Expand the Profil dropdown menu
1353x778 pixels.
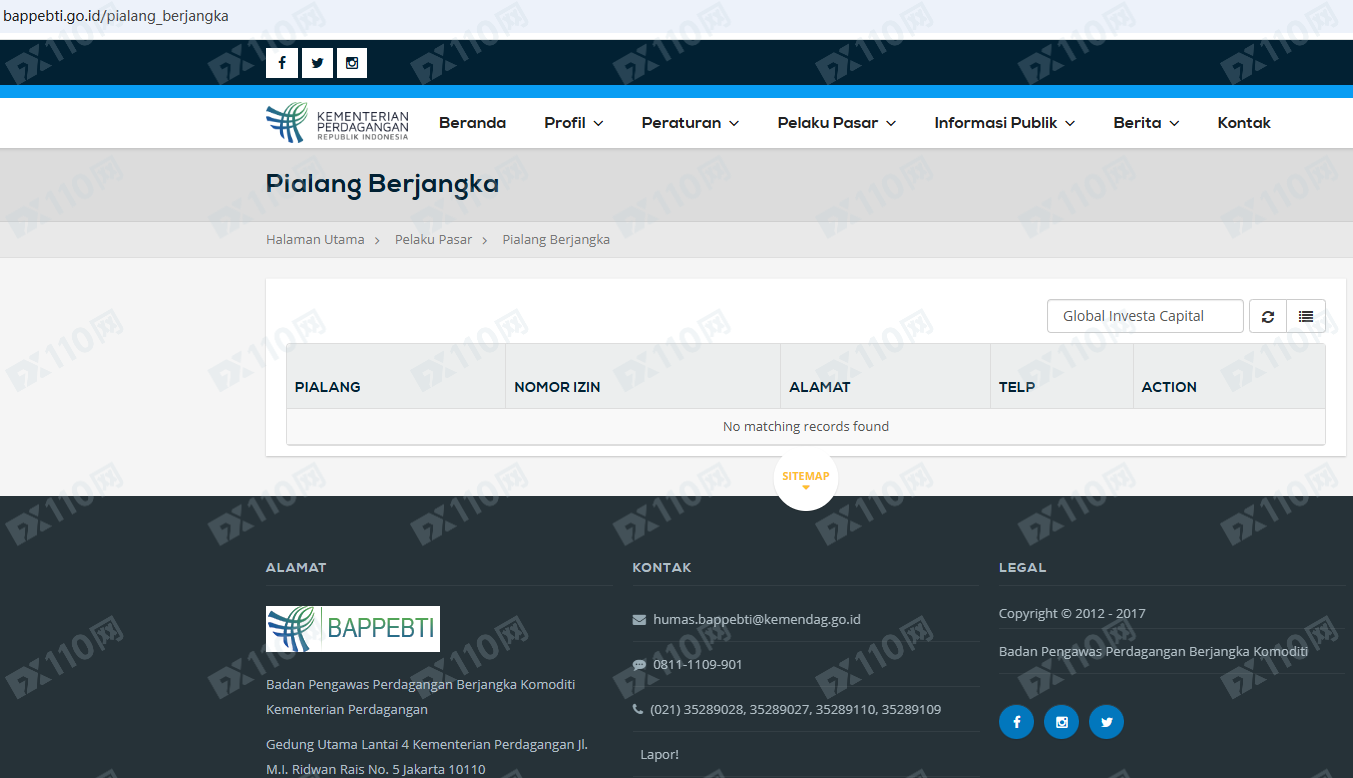pyautogui.click(x=573, y=123)
